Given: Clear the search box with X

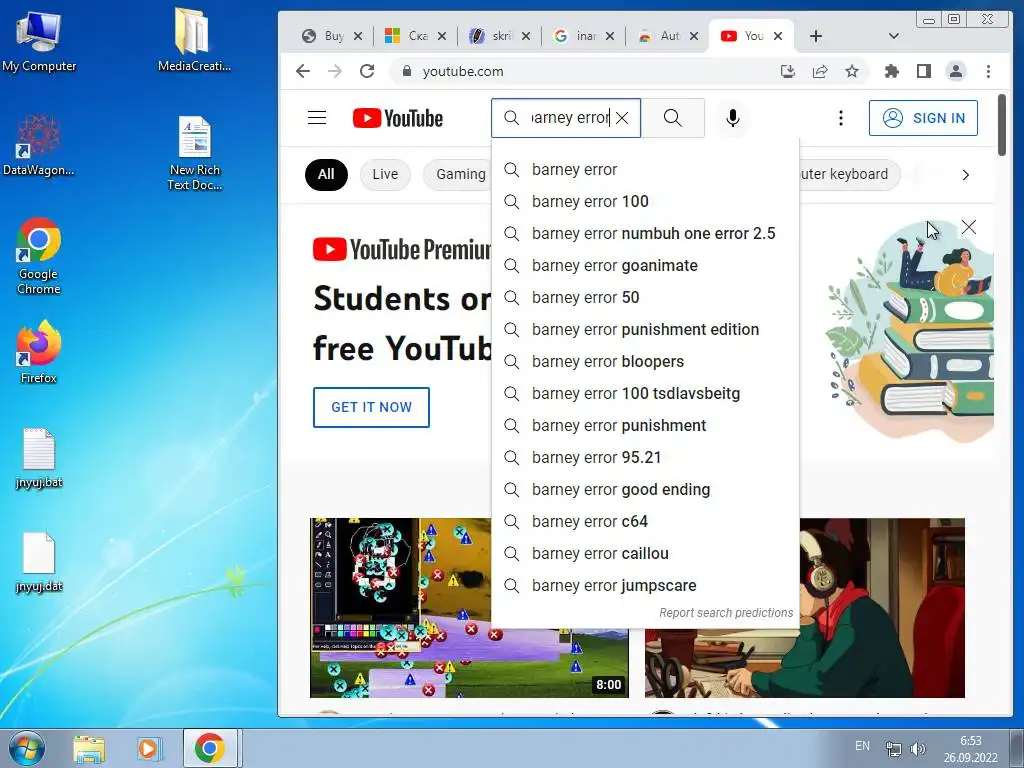Looking at the screenshot, I should coord(622,118).
